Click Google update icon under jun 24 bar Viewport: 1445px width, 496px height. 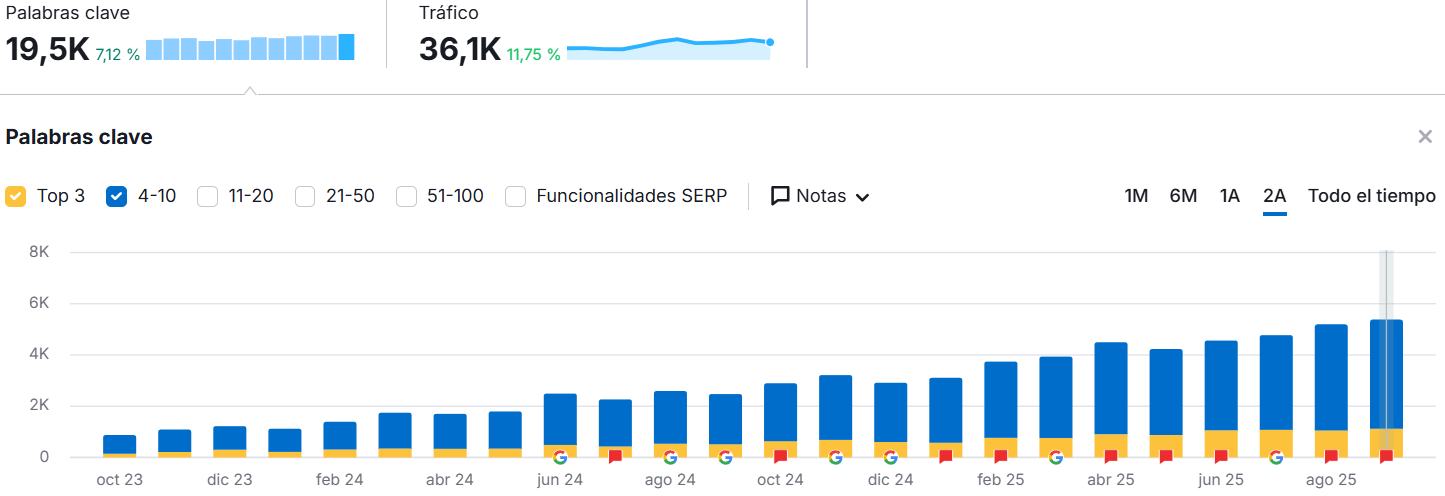[560, 457]
